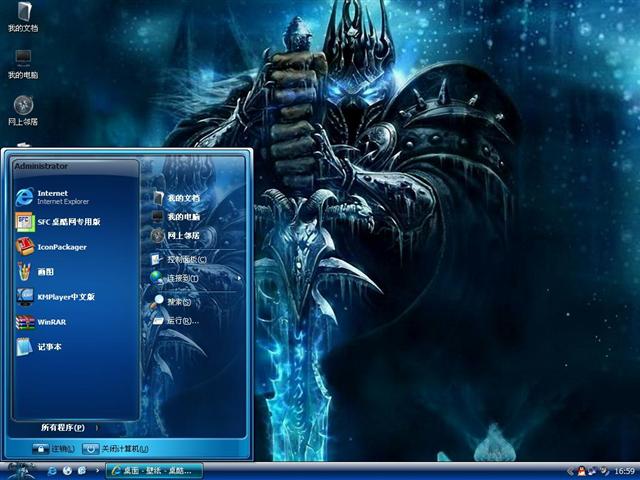Expand 所有程序(P) all programs
This screenshot has height=480, width=640.
click(x=69, y=428)
